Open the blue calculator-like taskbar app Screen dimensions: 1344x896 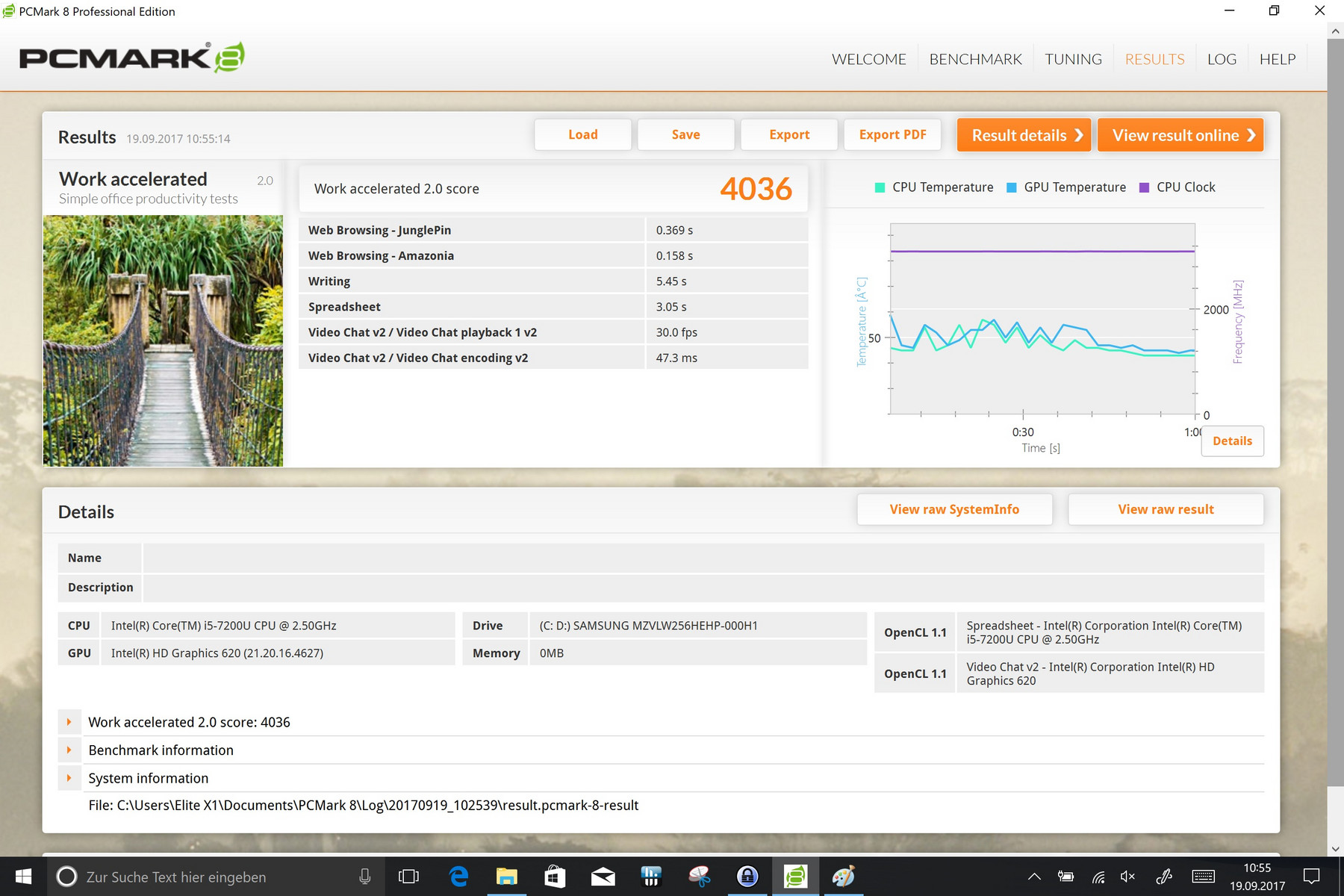pyautogui.click(x=651, y=877)
